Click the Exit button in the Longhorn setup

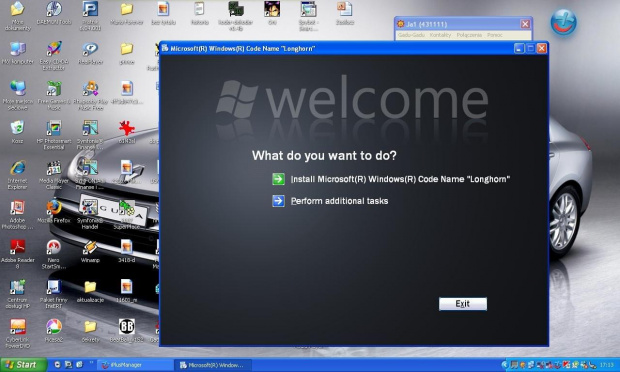click(463, 304)
